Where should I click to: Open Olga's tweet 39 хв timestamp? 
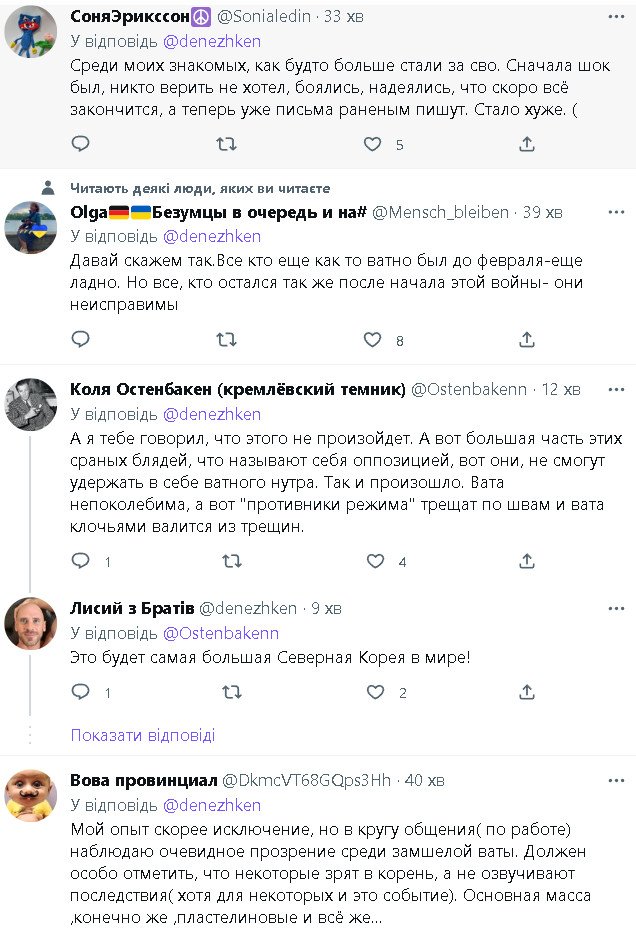543,212
